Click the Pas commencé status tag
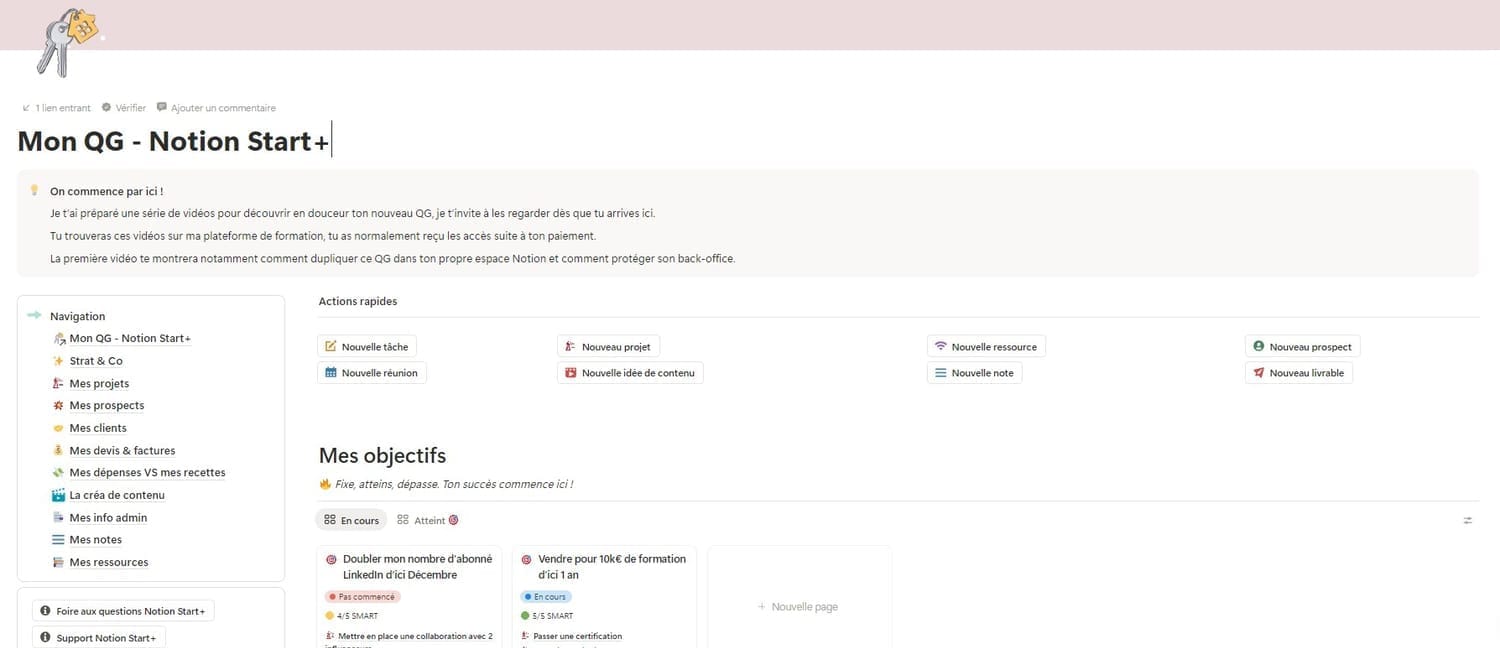 tap(363, 596)
